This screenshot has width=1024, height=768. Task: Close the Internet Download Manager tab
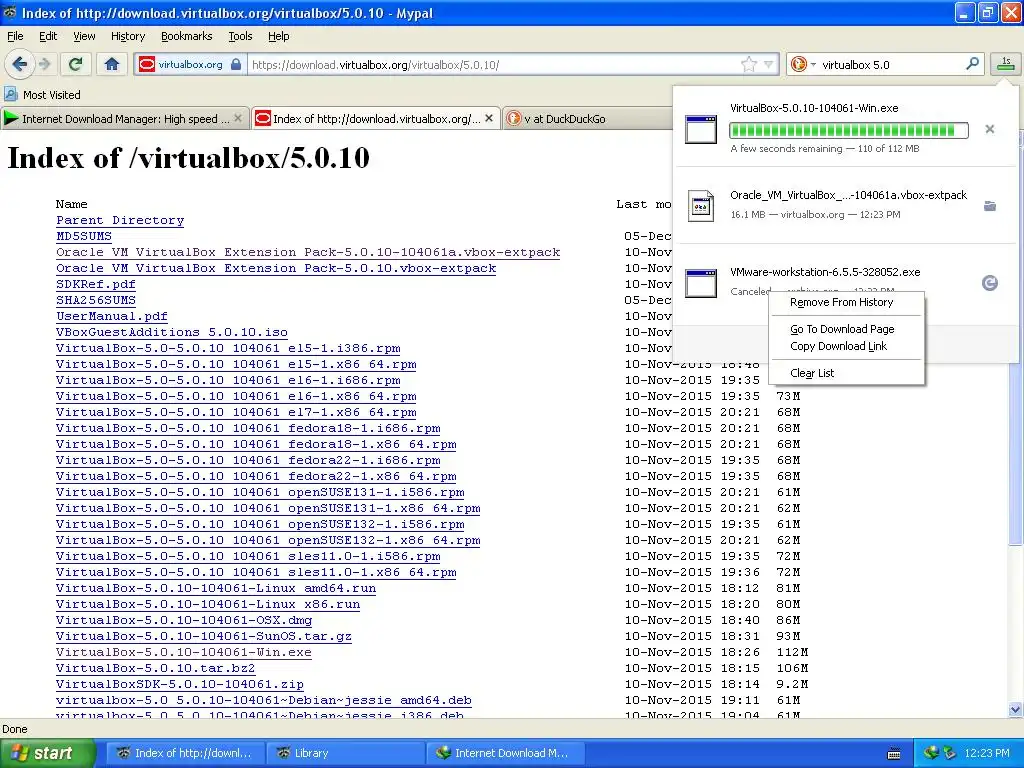238,118
